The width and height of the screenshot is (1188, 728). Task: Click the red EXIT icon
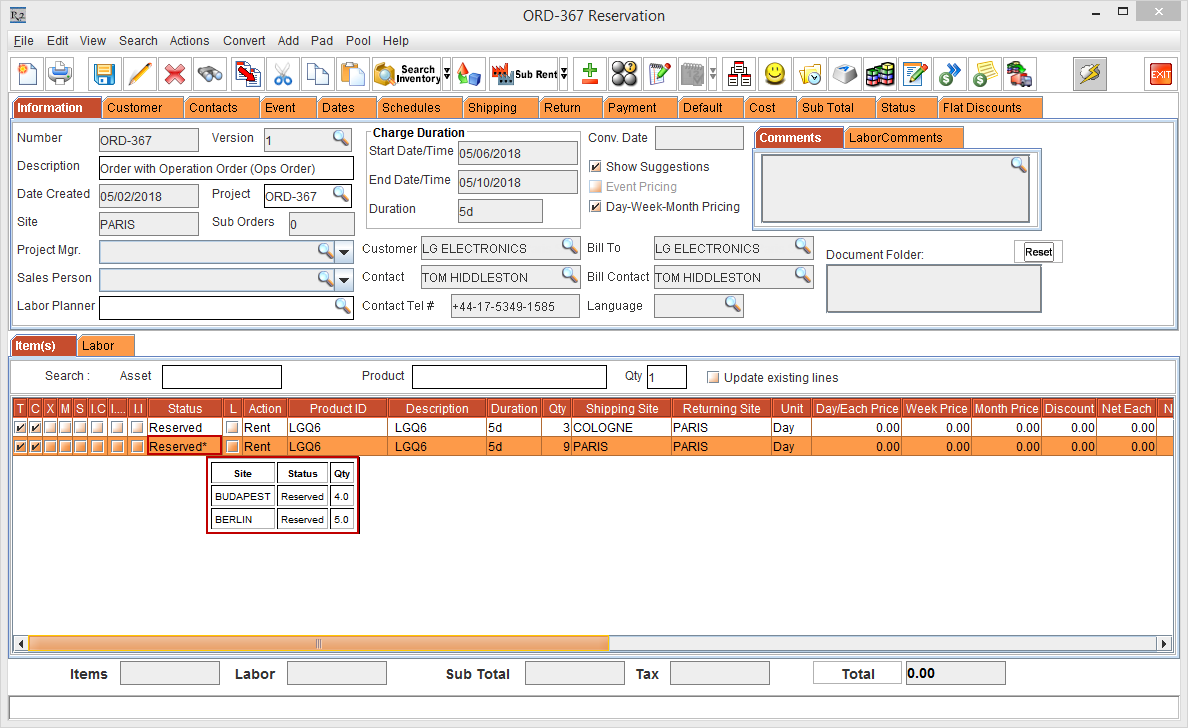pos(1160,74)
